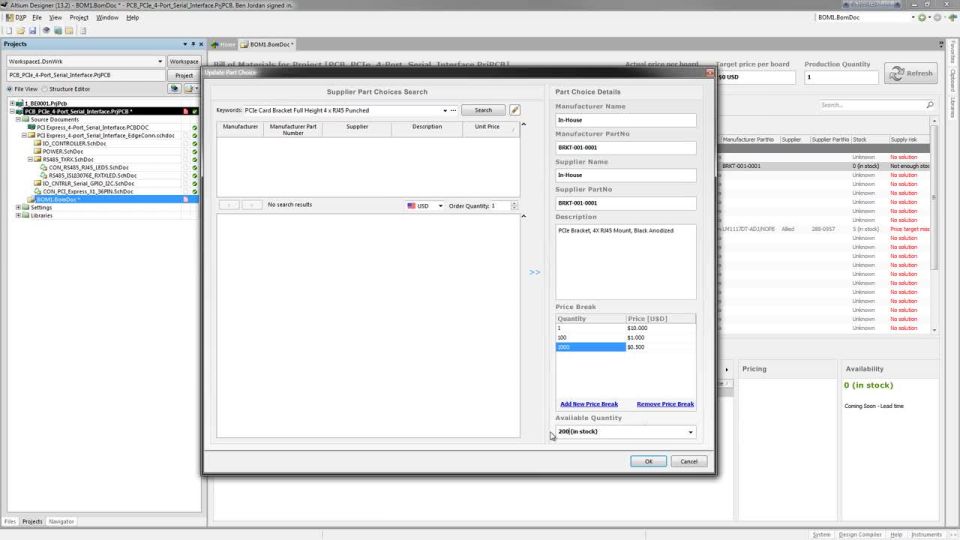Screen dimensions: 960x540
Task: Select POWER.SchDoc in the project tree
Action: tap(63, 151)
